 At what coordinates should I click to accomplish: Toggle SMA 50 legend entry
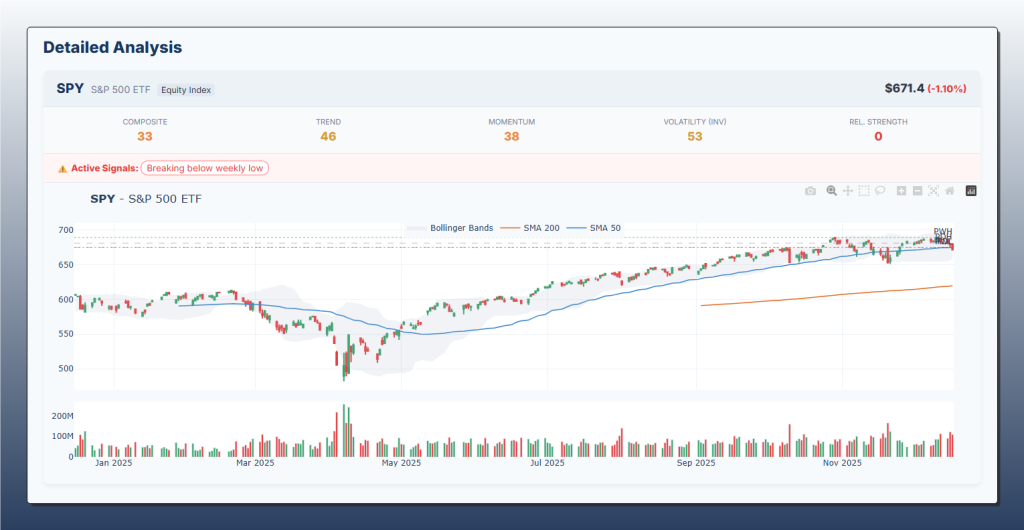pyautogui.click(x=594, y=228)
